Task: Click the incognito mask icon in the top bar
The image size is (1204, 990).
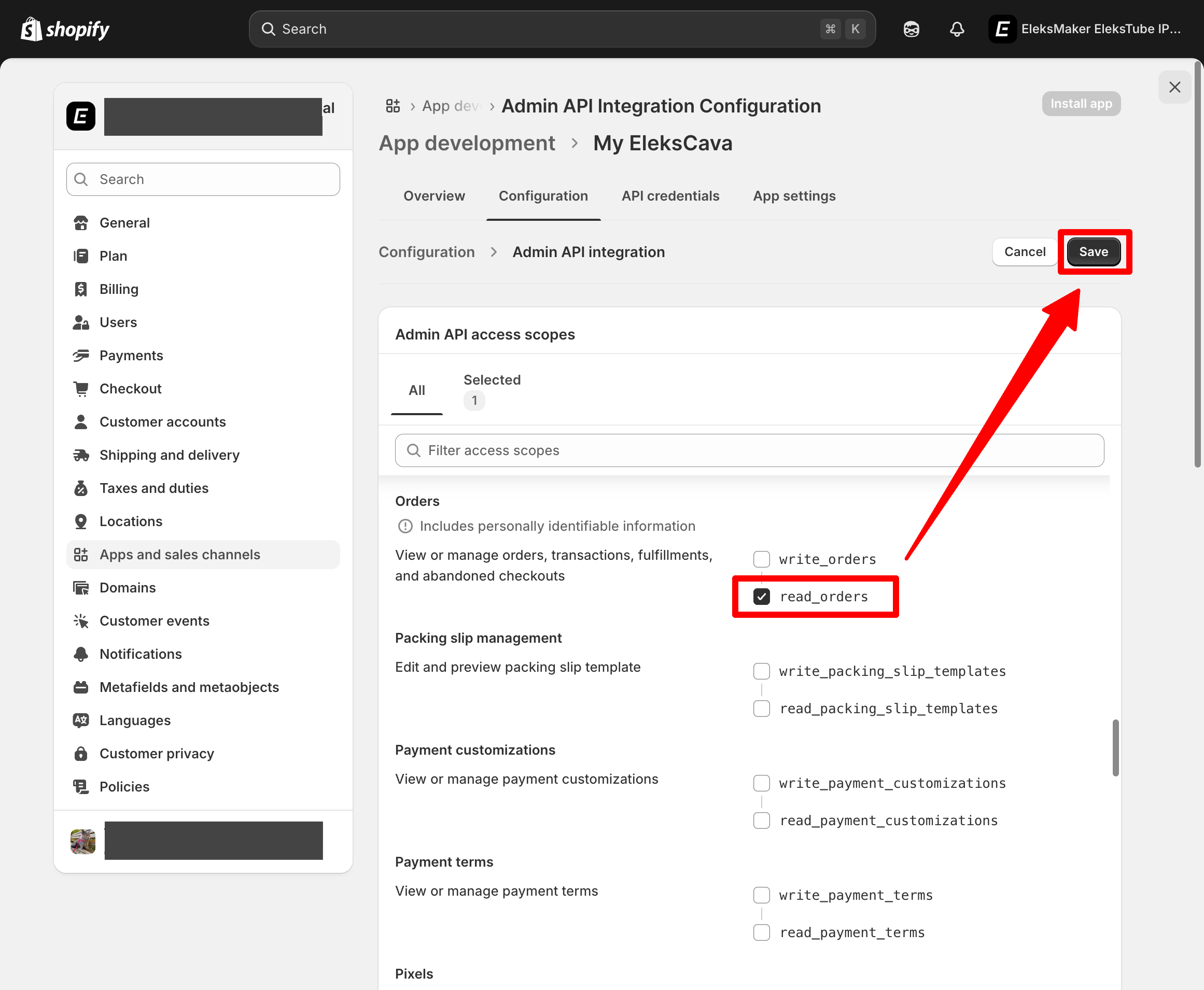Action: point(911,29)
